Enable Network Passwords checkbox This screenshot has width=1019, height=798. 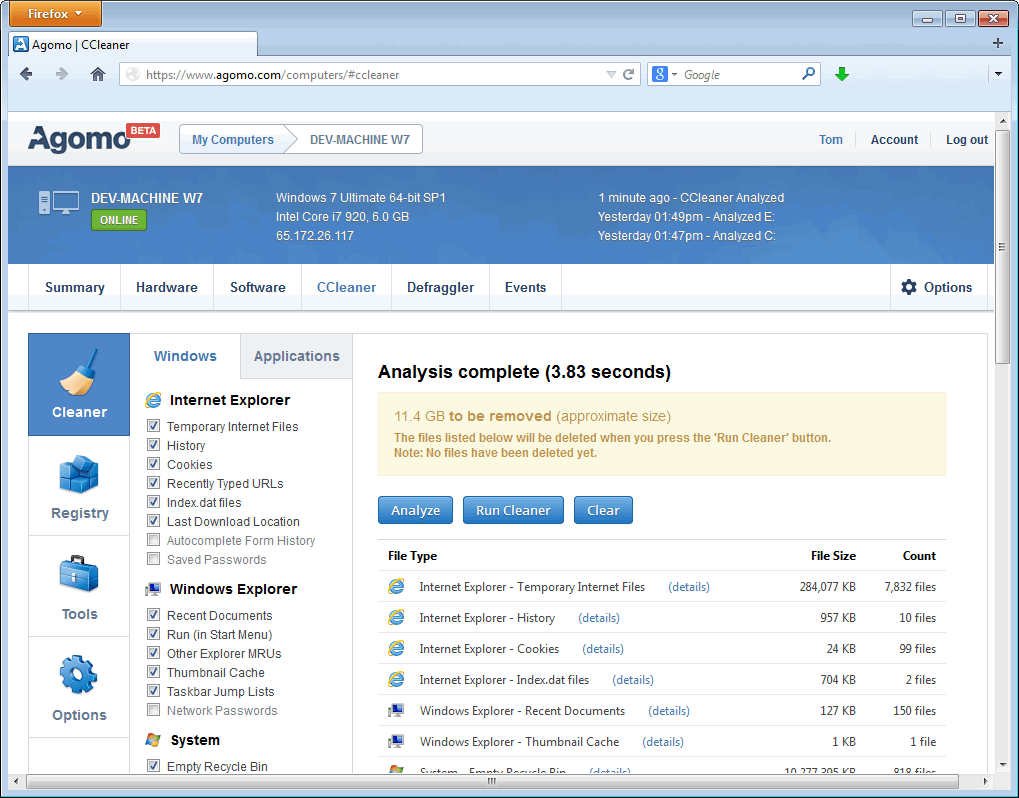coord(153,709)
